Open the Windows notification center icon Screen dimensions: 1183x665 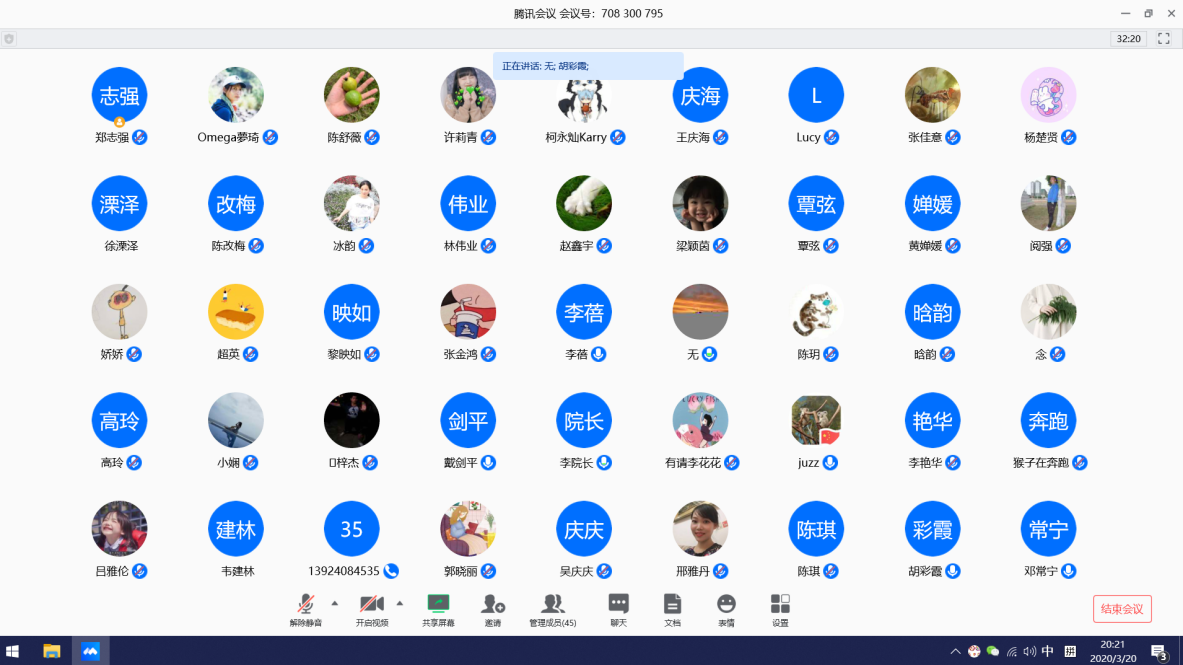1159,651
